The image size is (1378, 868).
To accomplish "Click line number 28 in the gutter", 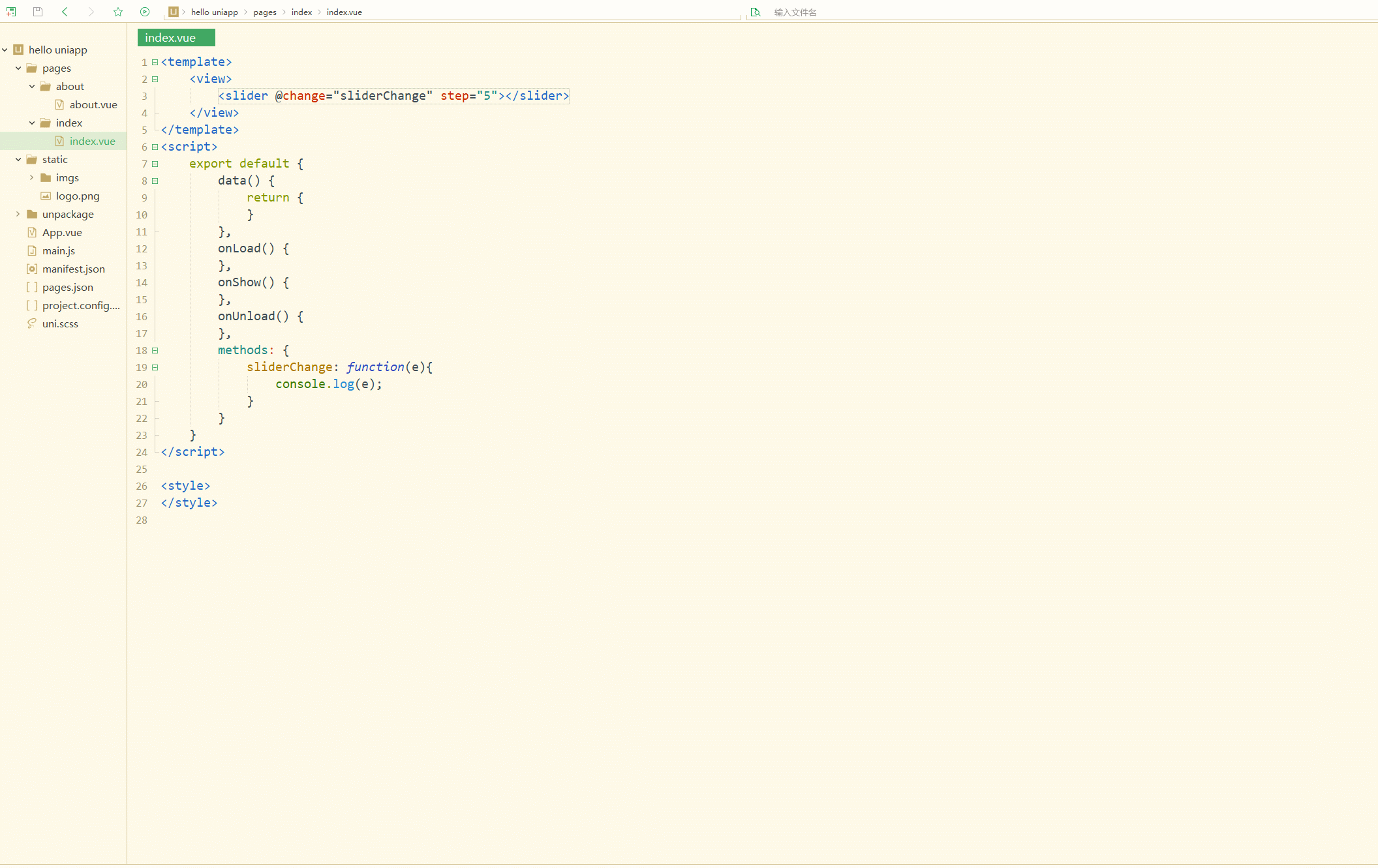I will [x=142, y=520].
